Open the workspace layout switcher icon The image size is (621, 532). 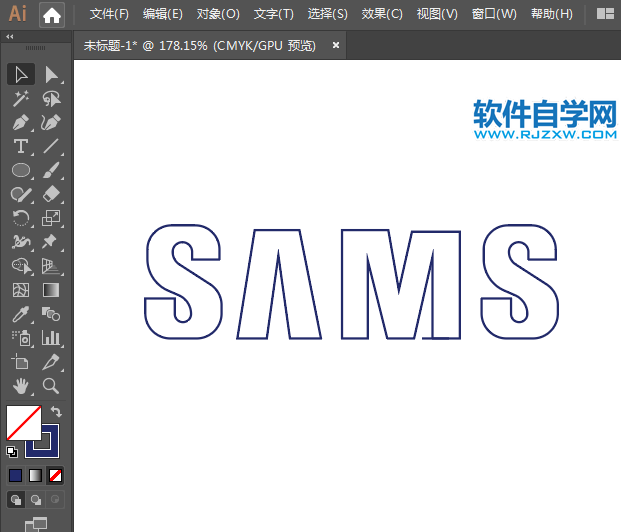[x=605, y=14]
